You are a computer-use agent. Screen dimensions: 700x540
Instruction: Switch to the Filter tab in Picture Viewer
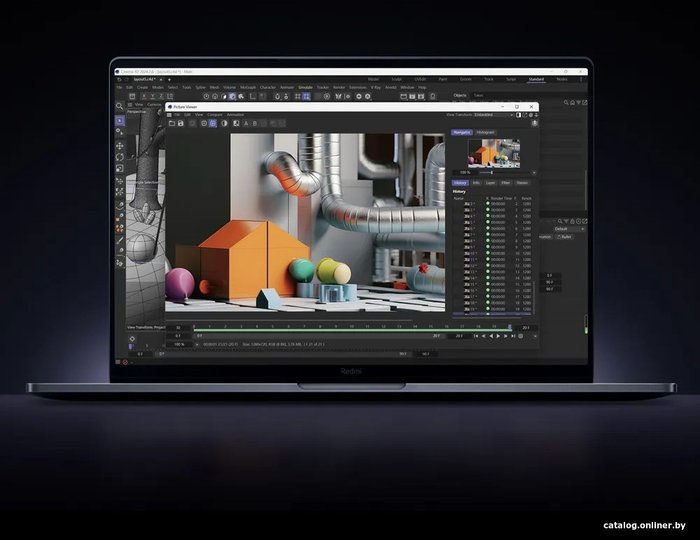click(505, 183)
